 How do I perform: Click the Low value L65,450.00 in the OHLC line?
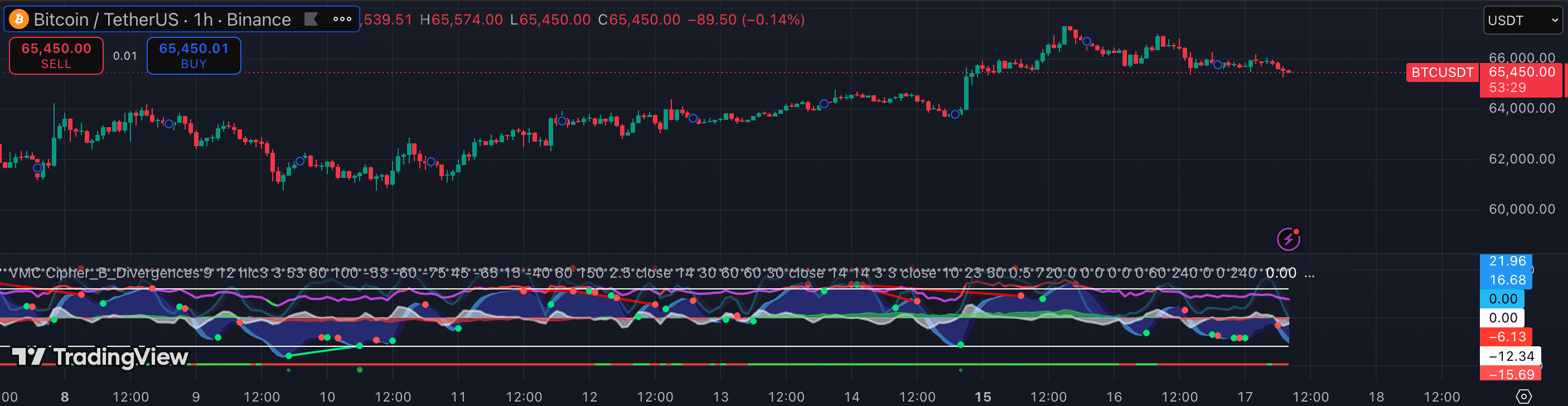[550, 20]
